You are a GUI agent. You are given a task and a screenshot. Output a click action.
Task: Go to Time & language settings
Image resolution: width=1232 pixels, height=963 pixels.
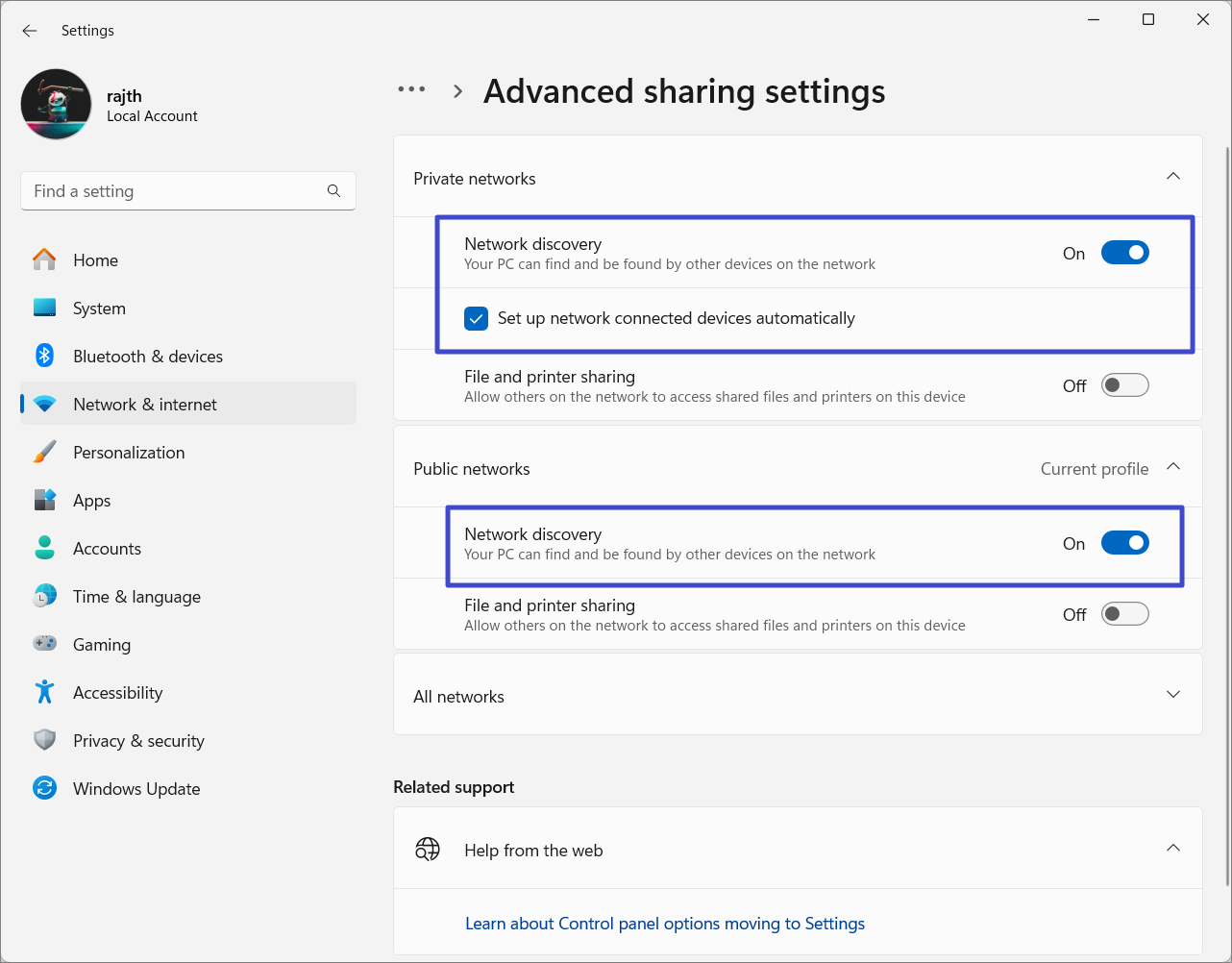tap(136, 597)
